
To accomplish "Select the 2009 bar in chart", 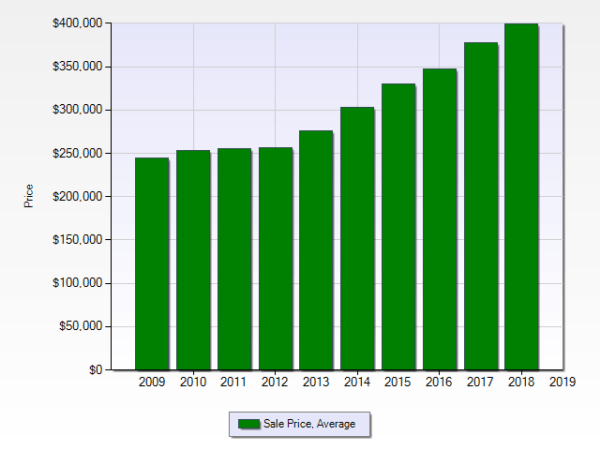I will pos(152,264).
